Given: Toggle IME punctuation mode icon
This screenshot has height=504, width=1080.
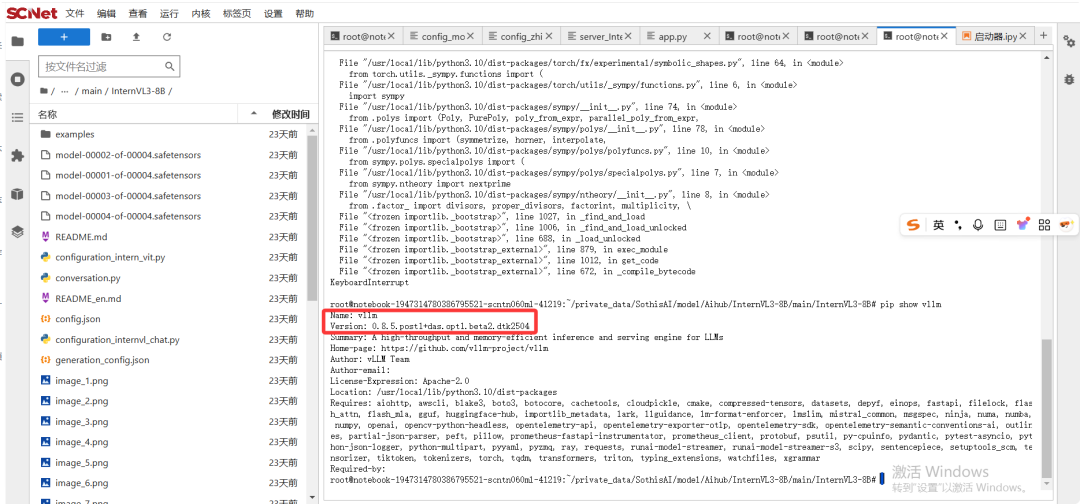Looking at the screenshot, I should click(957, 224).
